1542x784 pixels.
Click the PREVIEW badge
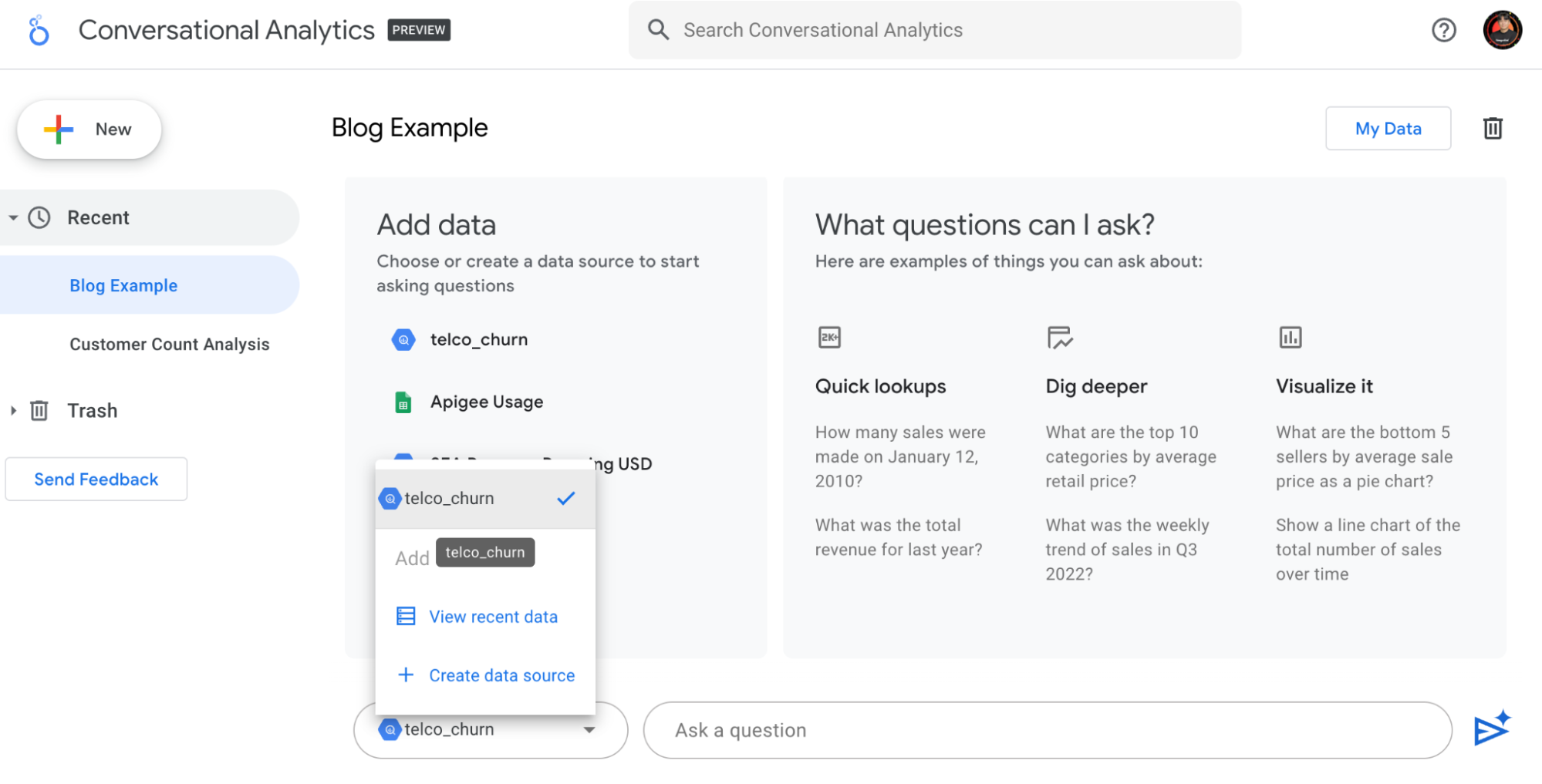pyautogui.click(x=419, y=30)
